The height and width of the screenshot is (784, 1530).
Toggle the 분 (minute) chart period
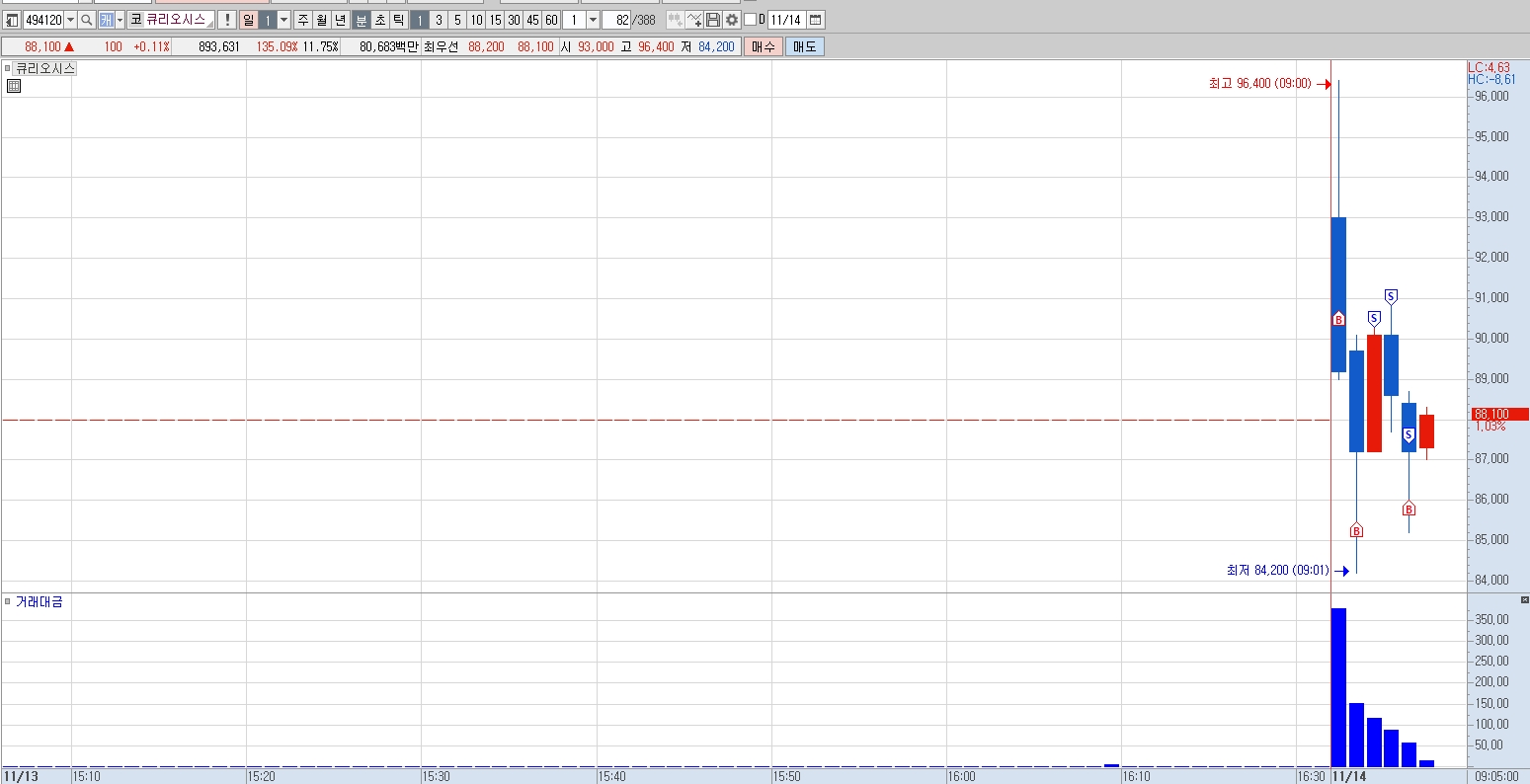(x=362, y=20)
